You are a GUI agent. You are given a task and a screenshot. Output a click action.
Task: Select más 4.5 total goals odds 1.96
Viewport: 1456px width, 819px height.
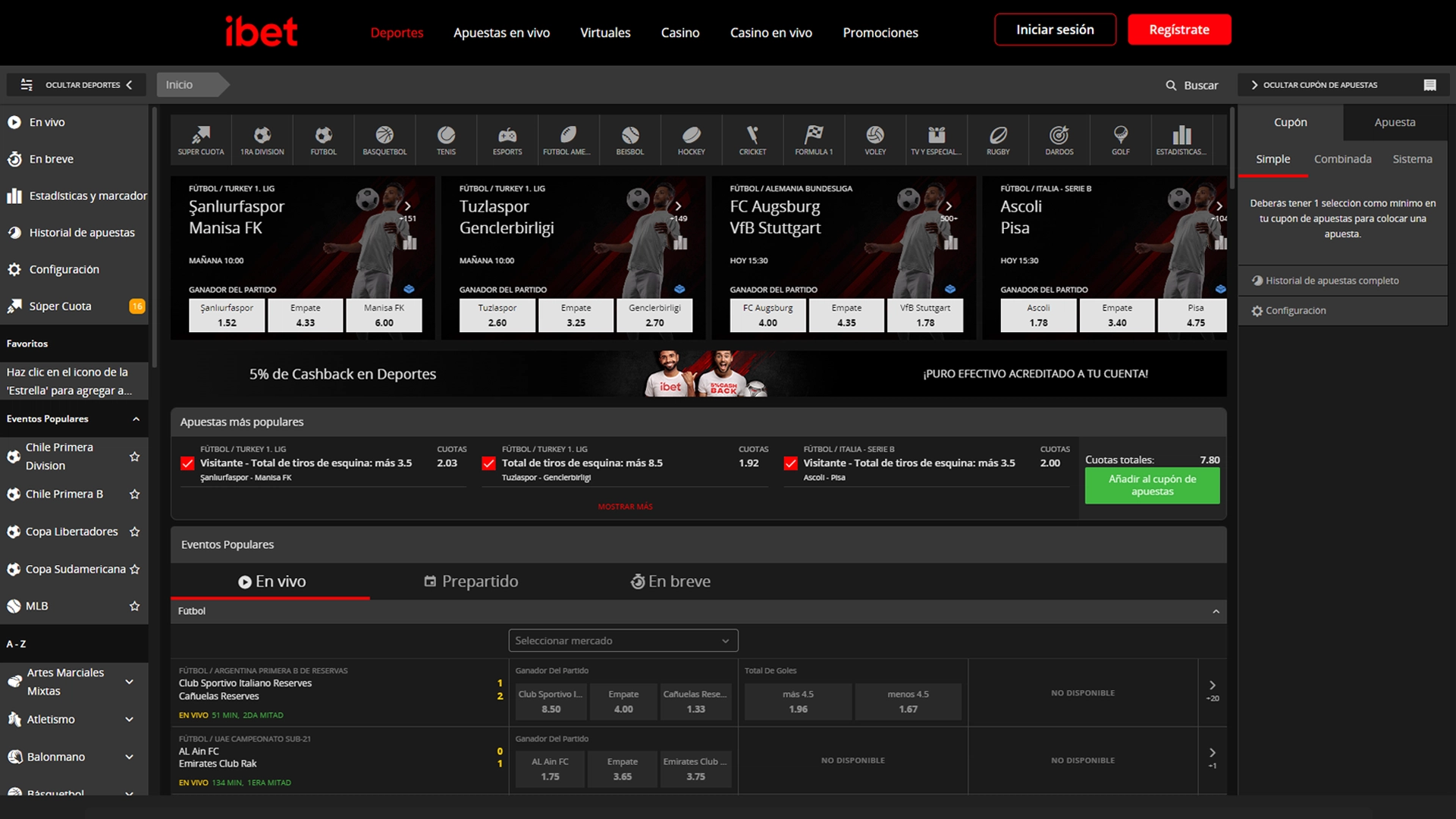point(798,701)
